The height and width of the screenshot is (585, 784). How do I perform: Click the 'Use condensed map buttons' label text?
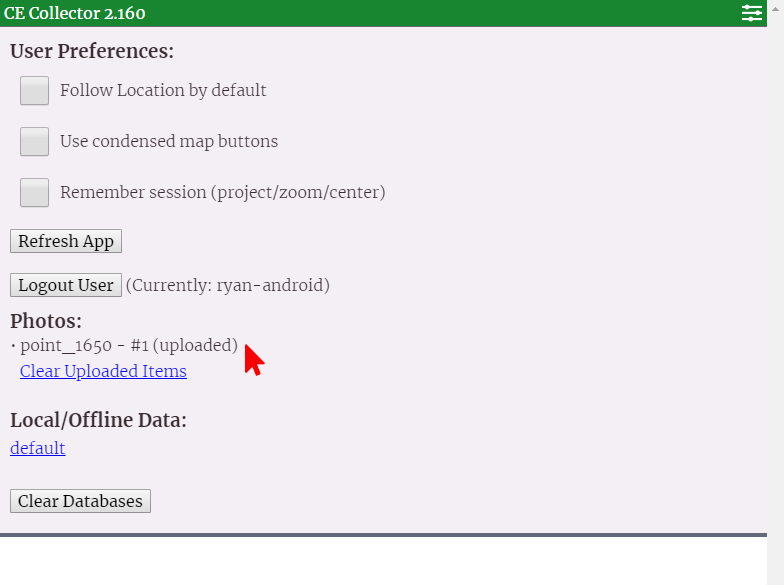click(x=169, y=141)
